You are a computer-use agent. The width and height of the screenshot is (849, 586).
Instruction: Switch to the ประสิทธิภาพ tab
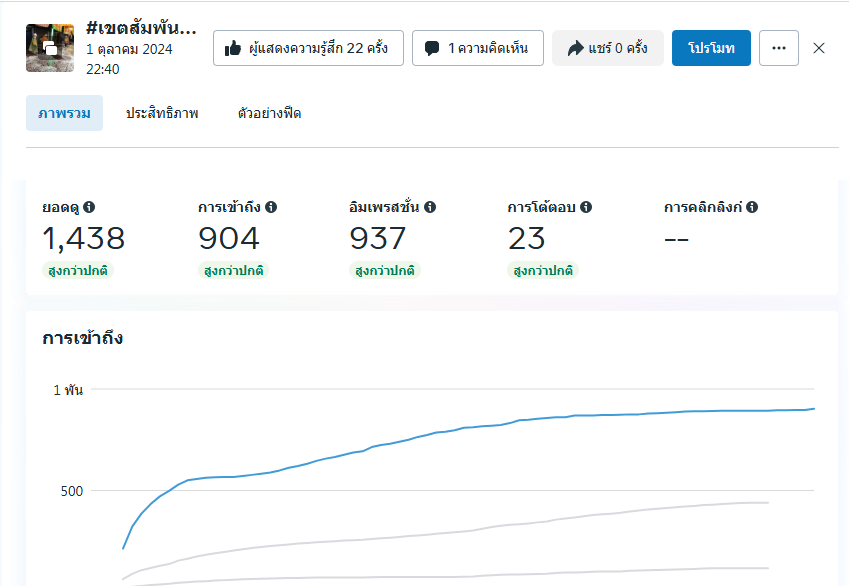click(x=162, y=114)
